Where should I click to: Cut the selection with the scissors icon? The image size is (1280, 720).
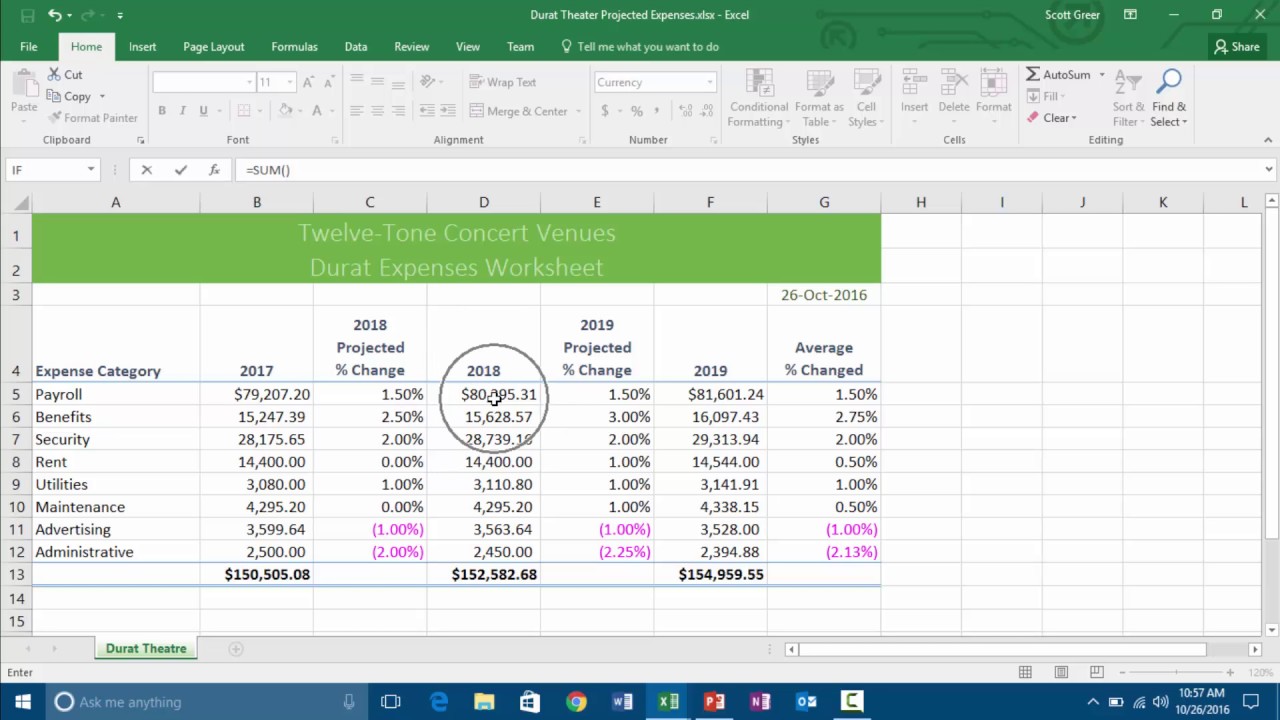tap(52, 75)
